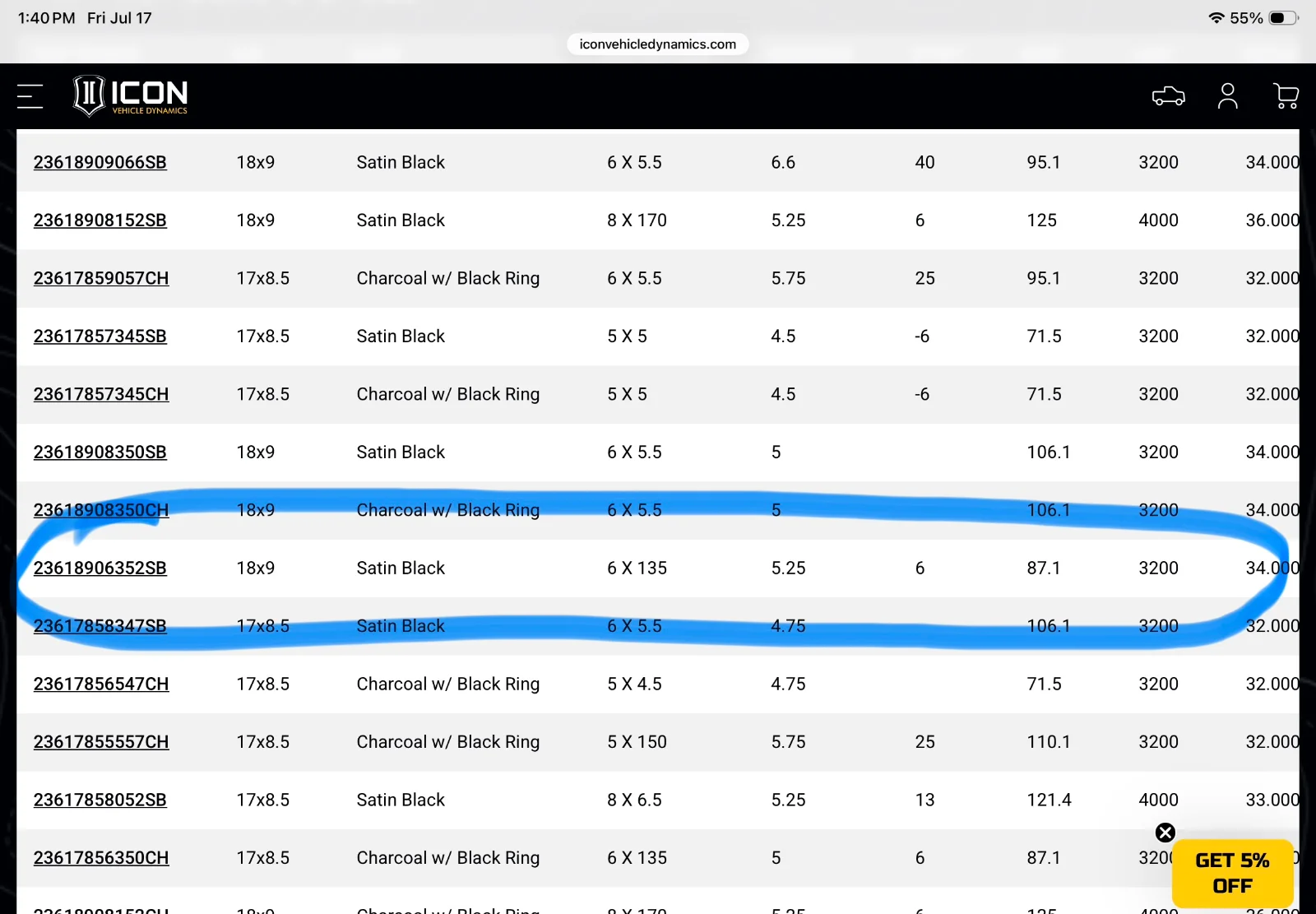Screen dimensions: 1316x914
Task: Dismiss the Get 5% Off popup
Action: (x=1165, y=833)
